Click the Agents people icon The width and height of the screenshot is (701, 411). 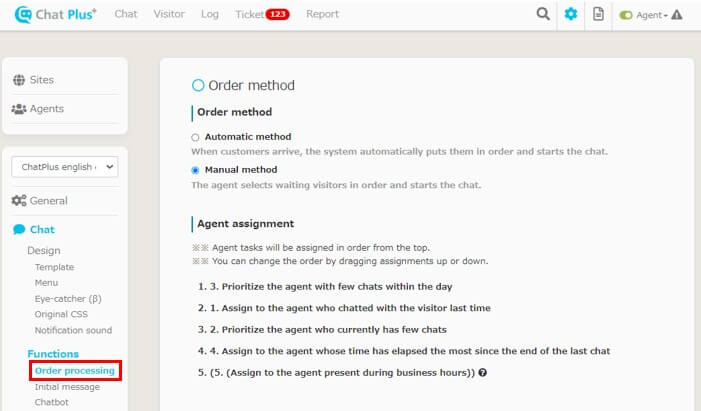click(x=19, y=109)
